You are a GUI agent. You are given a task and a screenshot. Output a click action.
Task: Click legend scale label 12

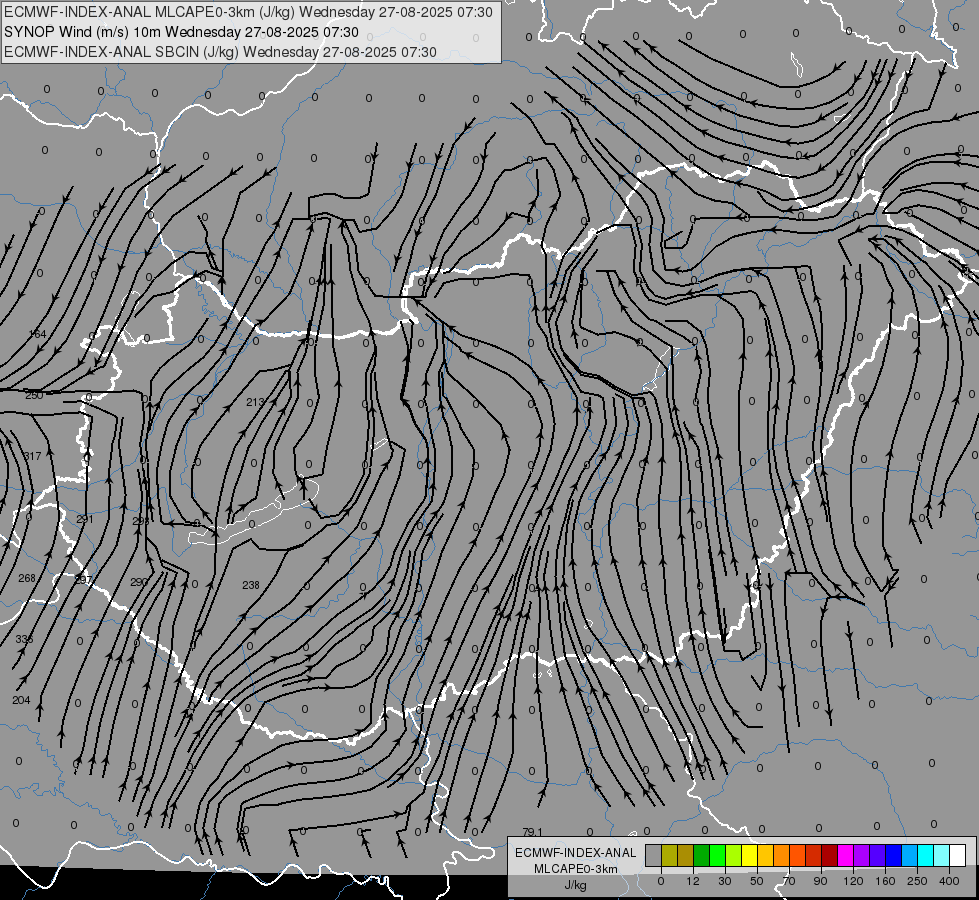coord(692,881)
